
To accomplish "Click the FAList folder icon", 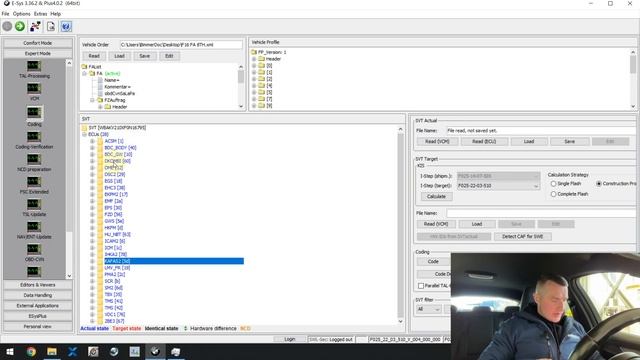I will [84, 67].
